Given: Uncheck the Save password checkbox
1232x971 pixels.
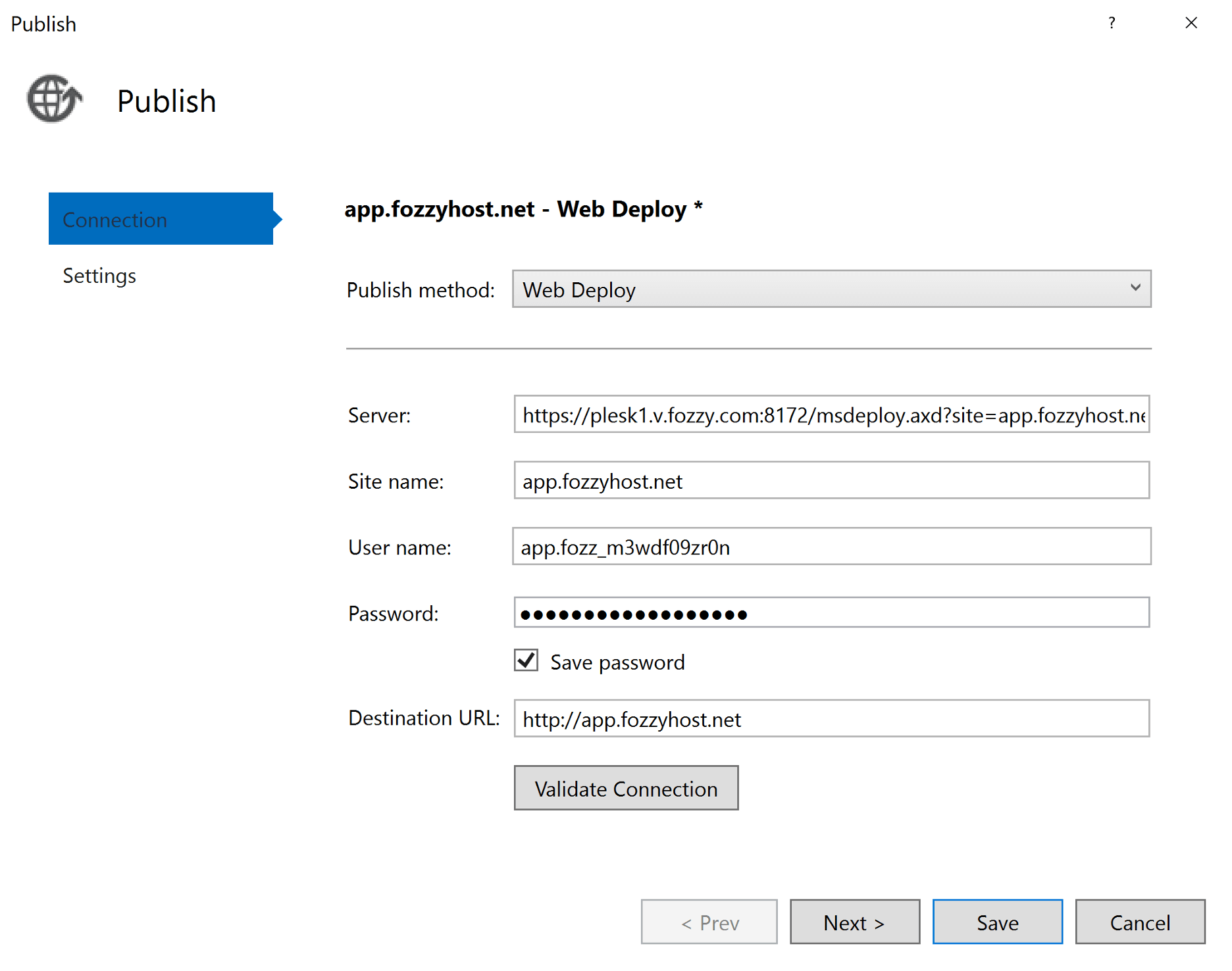Looking at the screenshot, I should click(526, 660).
